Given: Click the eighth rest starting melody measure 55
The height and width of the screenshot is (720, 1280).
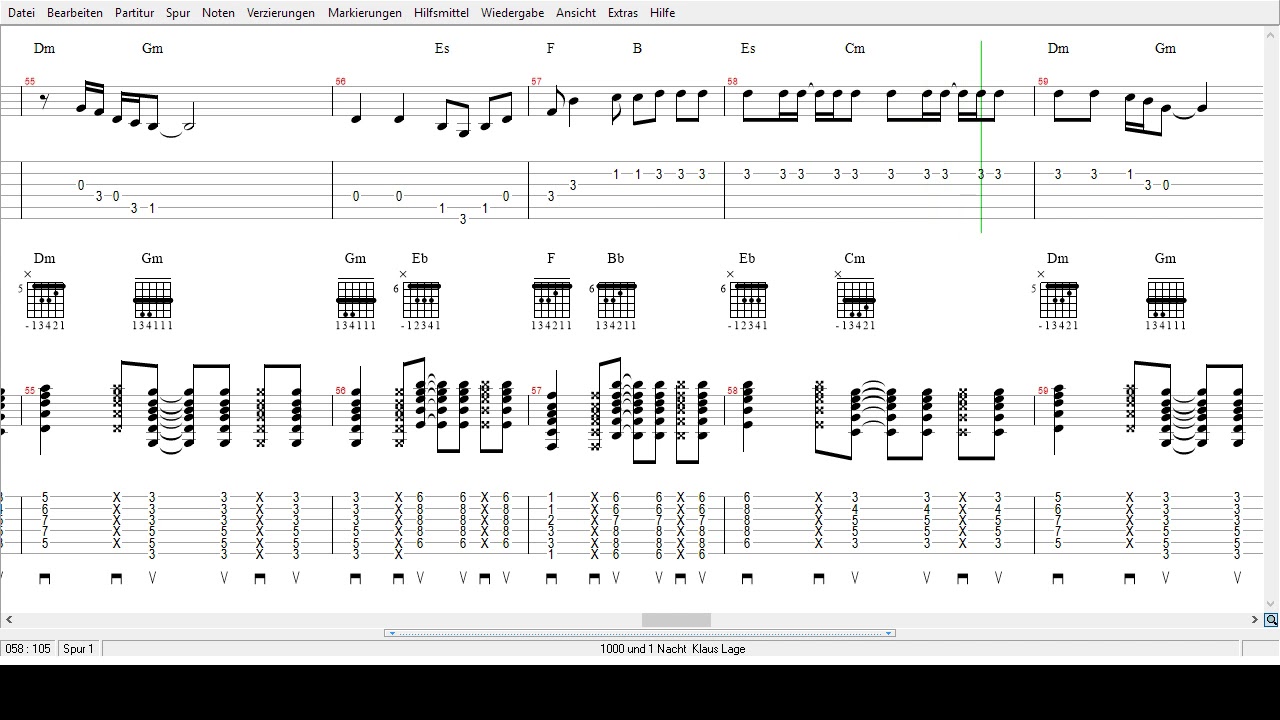Looking at the screenshot, I should click(x=45, y=99).
